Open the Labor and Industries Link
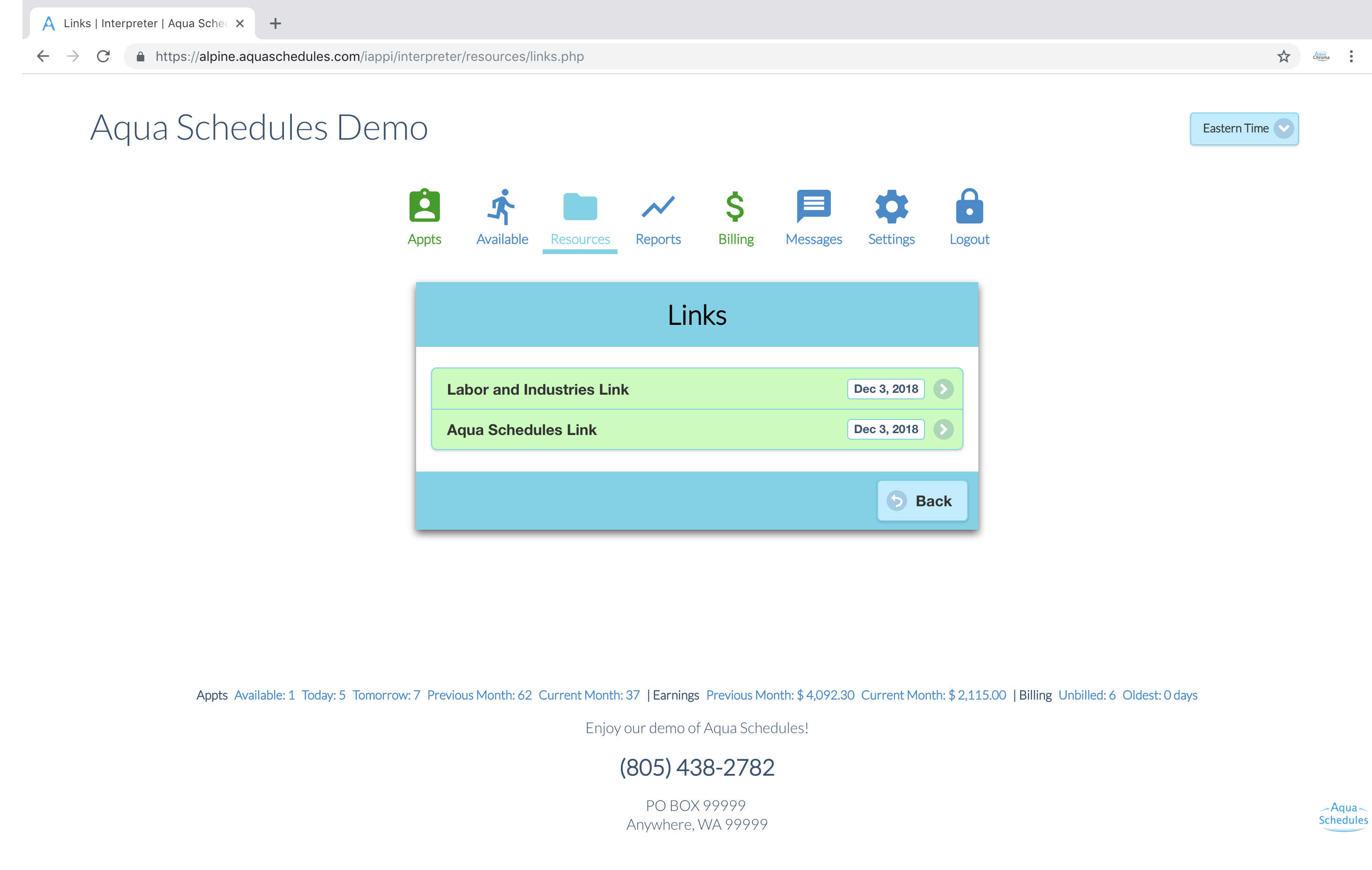Screen dimensions: 1372x870 (x=697, y=389)
